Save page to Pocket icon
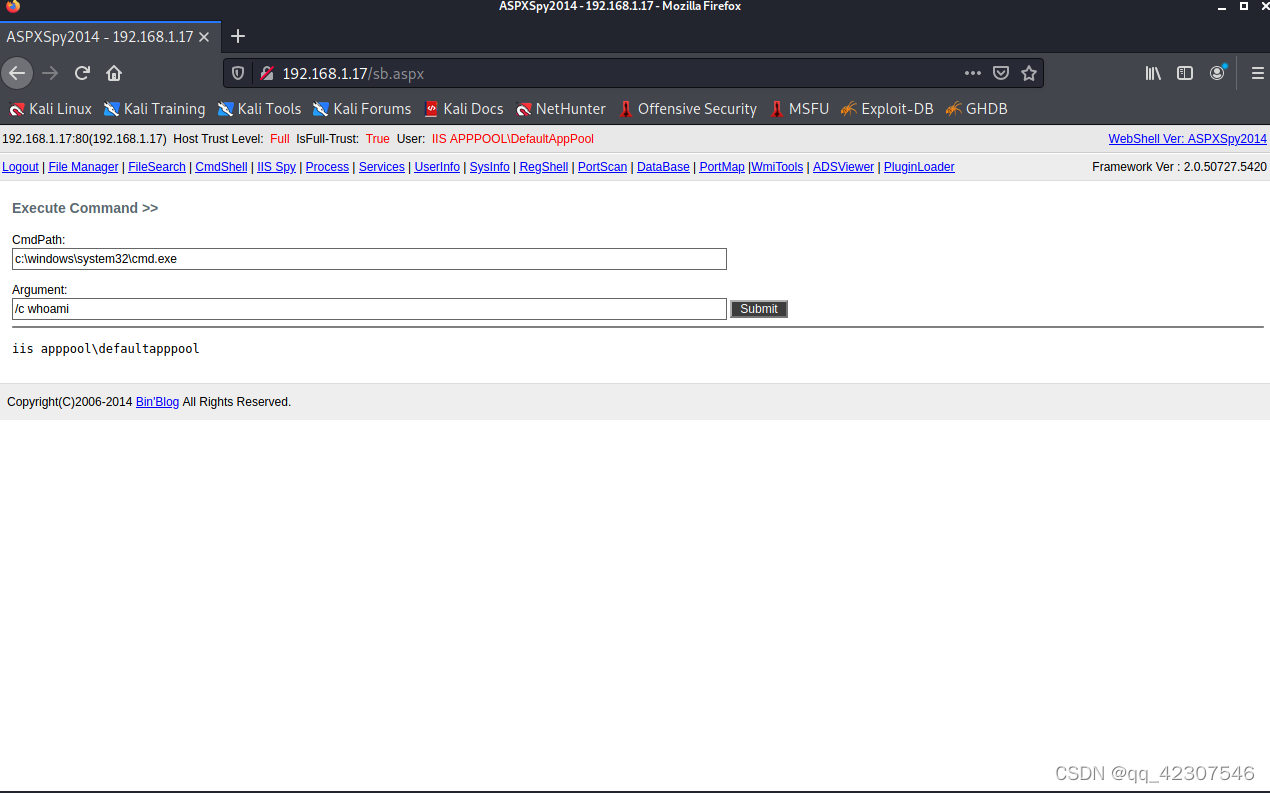The height and width of the screenshot is (793, 1270). [1001, 73]
